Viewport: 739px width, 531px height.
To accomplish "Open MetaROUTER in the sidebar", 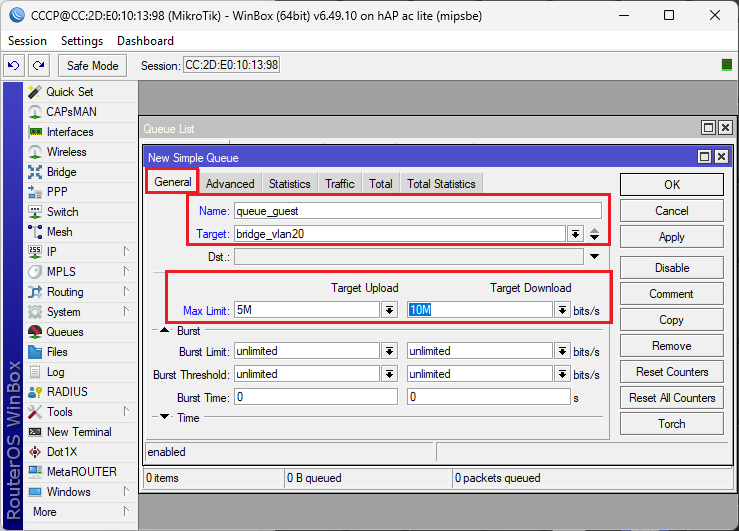I will (81, 472).
